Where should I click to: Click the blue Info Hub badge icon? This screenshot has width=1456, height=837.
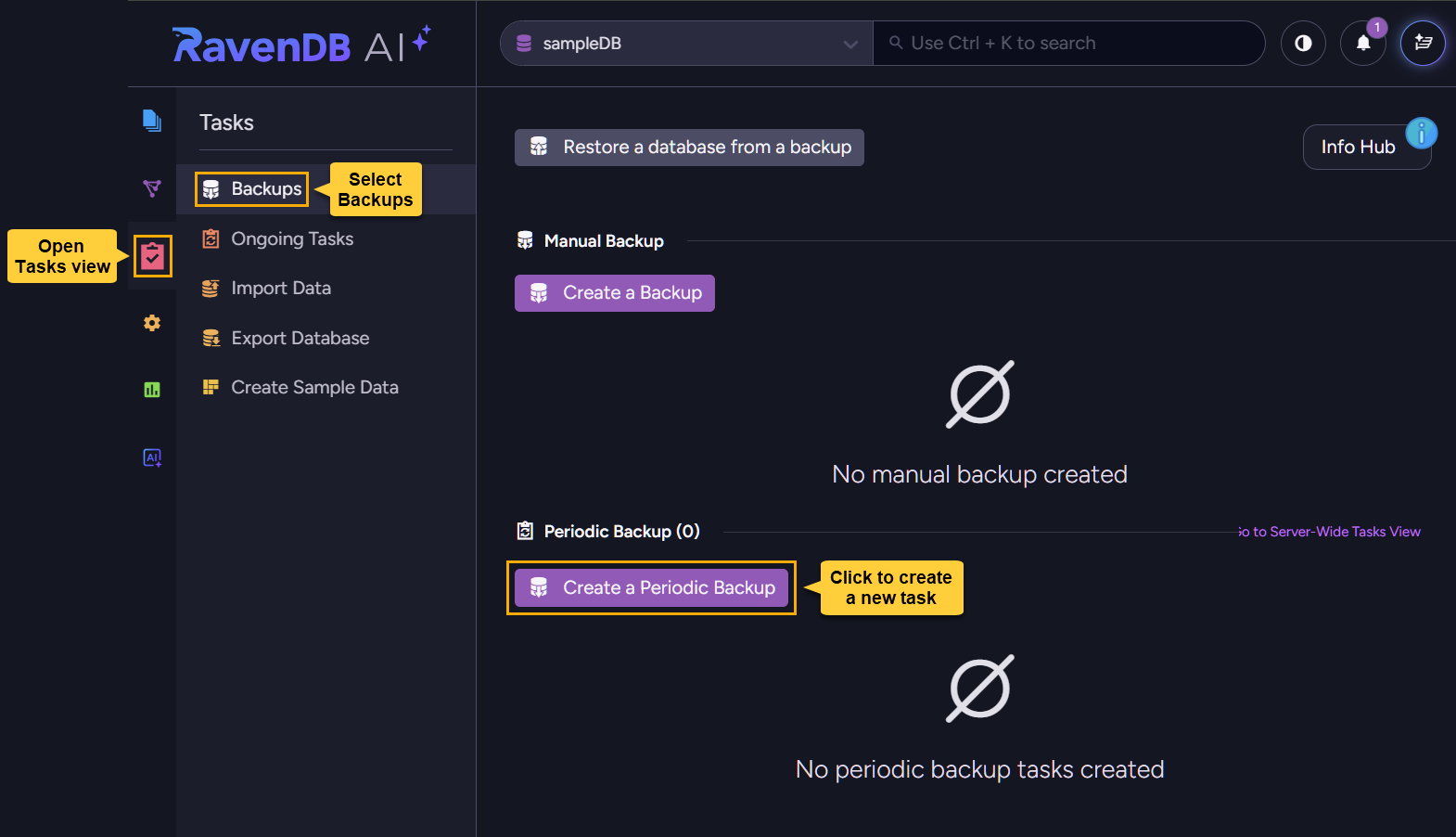pyautogui.click(x=1421, y=134)
